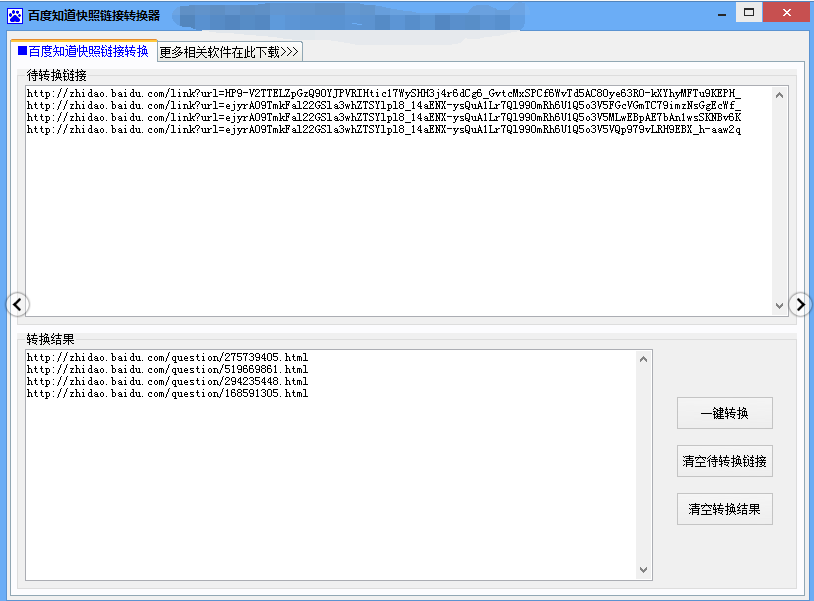Minimize the converter window

tap(722, 13)
